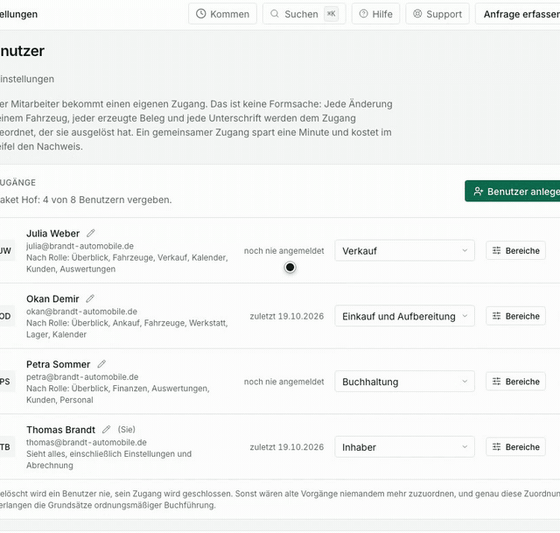Click the chevron in the Inhaber dropdown

point(465,447)
